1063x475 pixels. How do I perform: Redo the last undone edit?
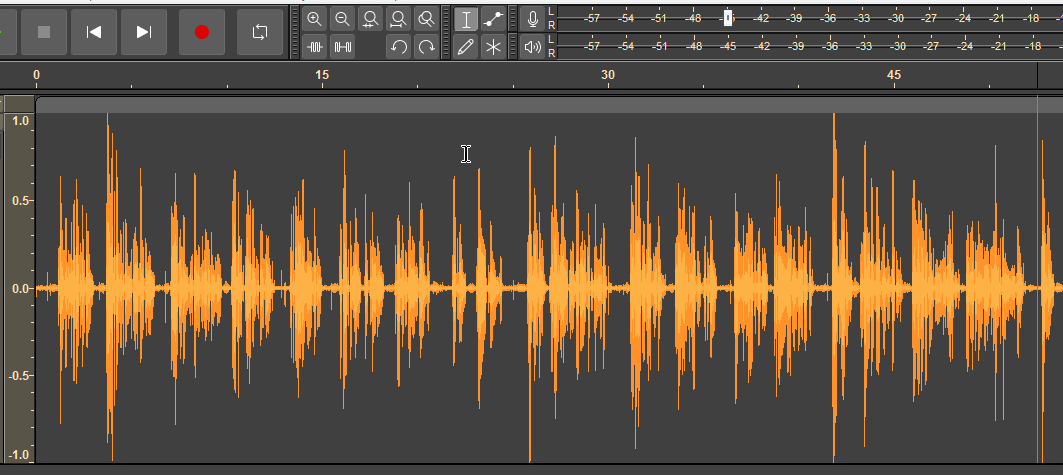pyautogui.click(x=426, y=47)
